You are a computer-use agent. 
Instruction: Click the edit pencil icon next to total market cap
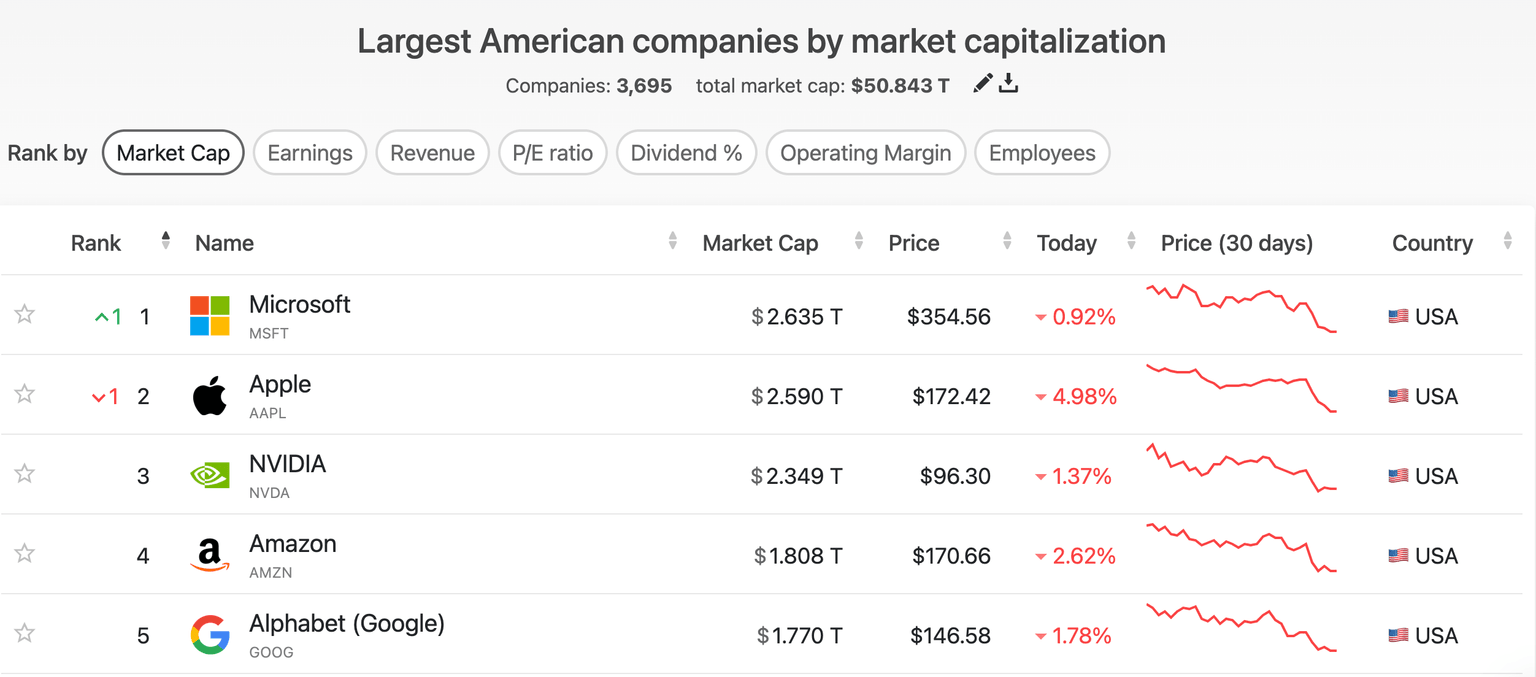pyautogui.click(x=982, y=84)
